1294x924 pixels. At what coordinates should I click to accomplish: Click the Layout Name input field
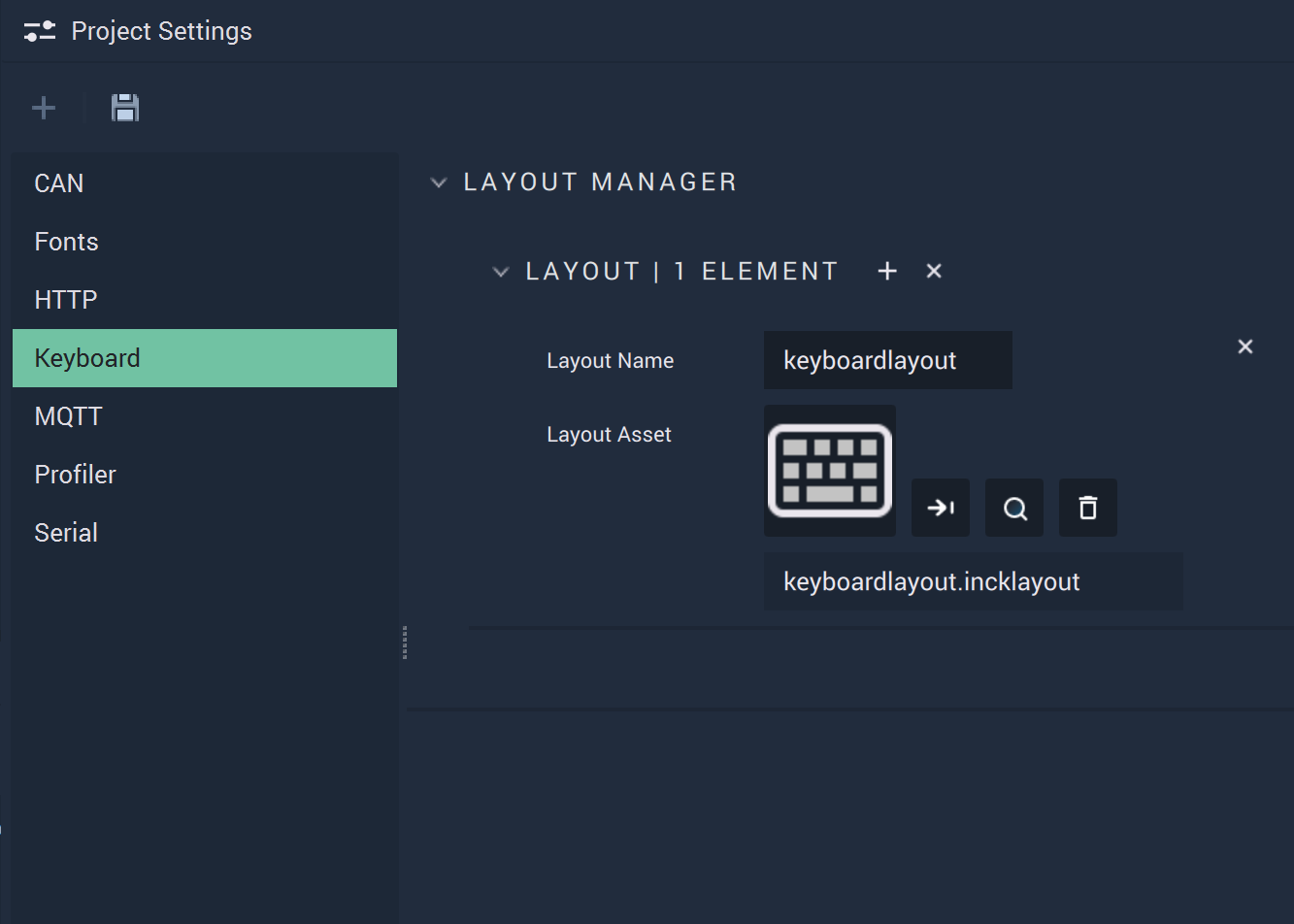coord(888,360)
